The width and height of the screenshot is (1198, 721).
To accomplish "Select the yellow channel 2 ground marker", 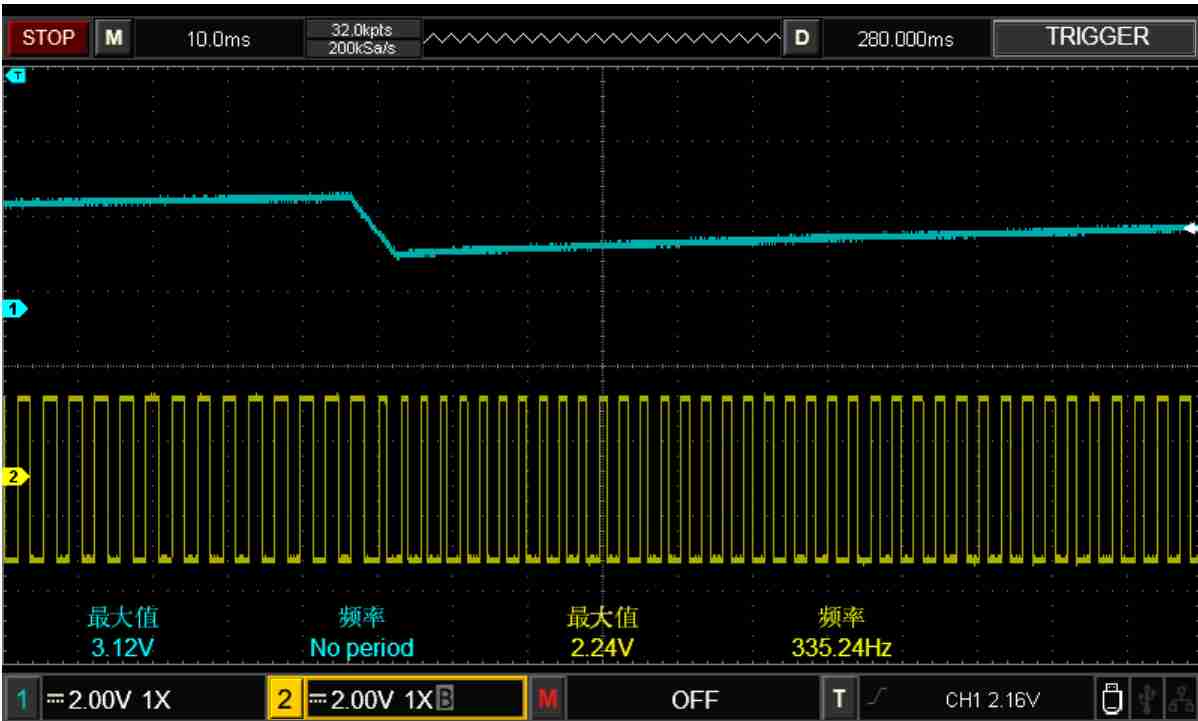I will (14, 477).
